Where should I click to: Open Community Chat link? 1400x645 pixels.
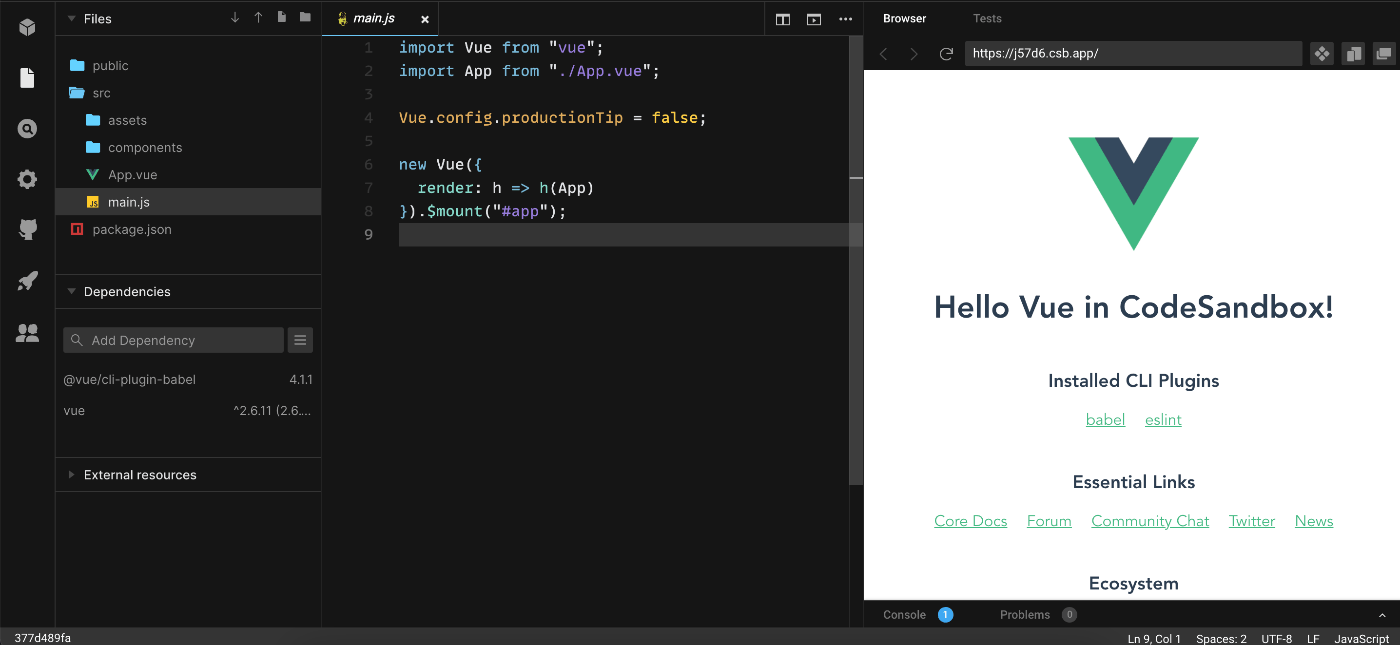pyautogui.click(x=1150, y=521)
